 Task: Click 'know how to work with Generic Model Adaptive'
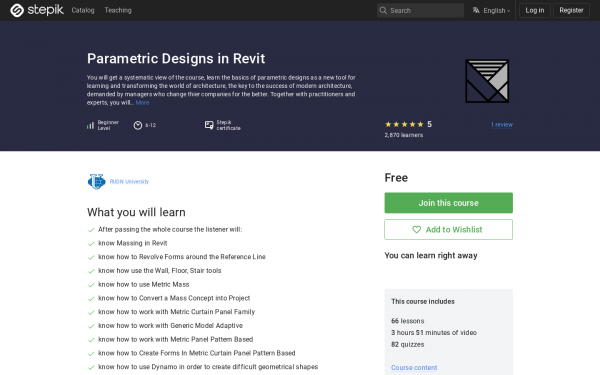[170, 326]
